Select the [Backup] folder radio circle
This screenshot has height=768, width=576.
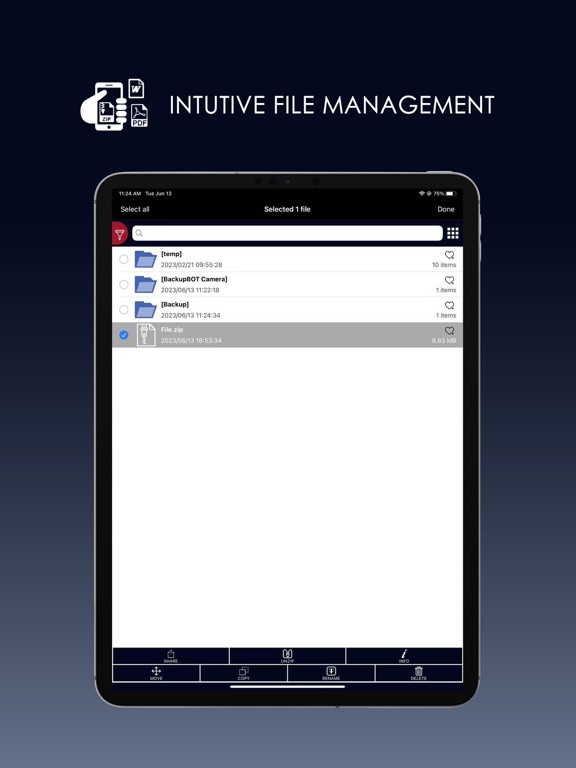pyautogui.click(x=124, y=310)
